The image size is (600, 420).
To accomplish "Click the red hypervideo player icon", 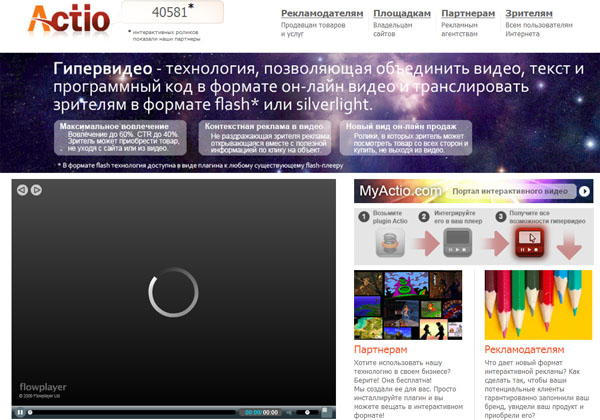I will [529, 242].
